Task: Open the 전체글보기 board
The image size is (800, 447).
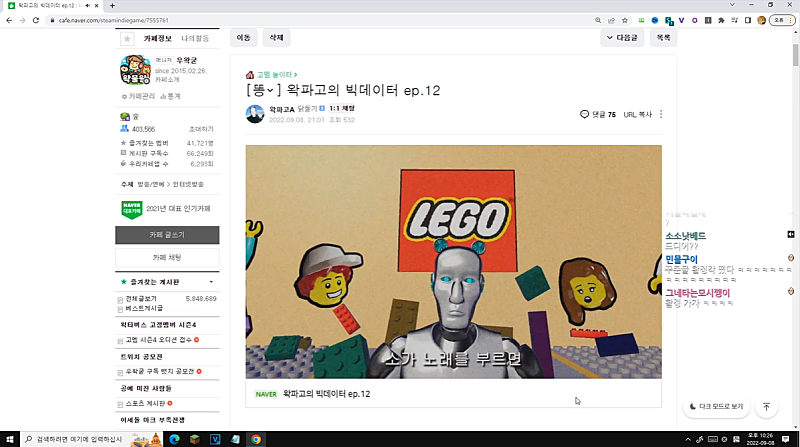Action: click(141, 299)
